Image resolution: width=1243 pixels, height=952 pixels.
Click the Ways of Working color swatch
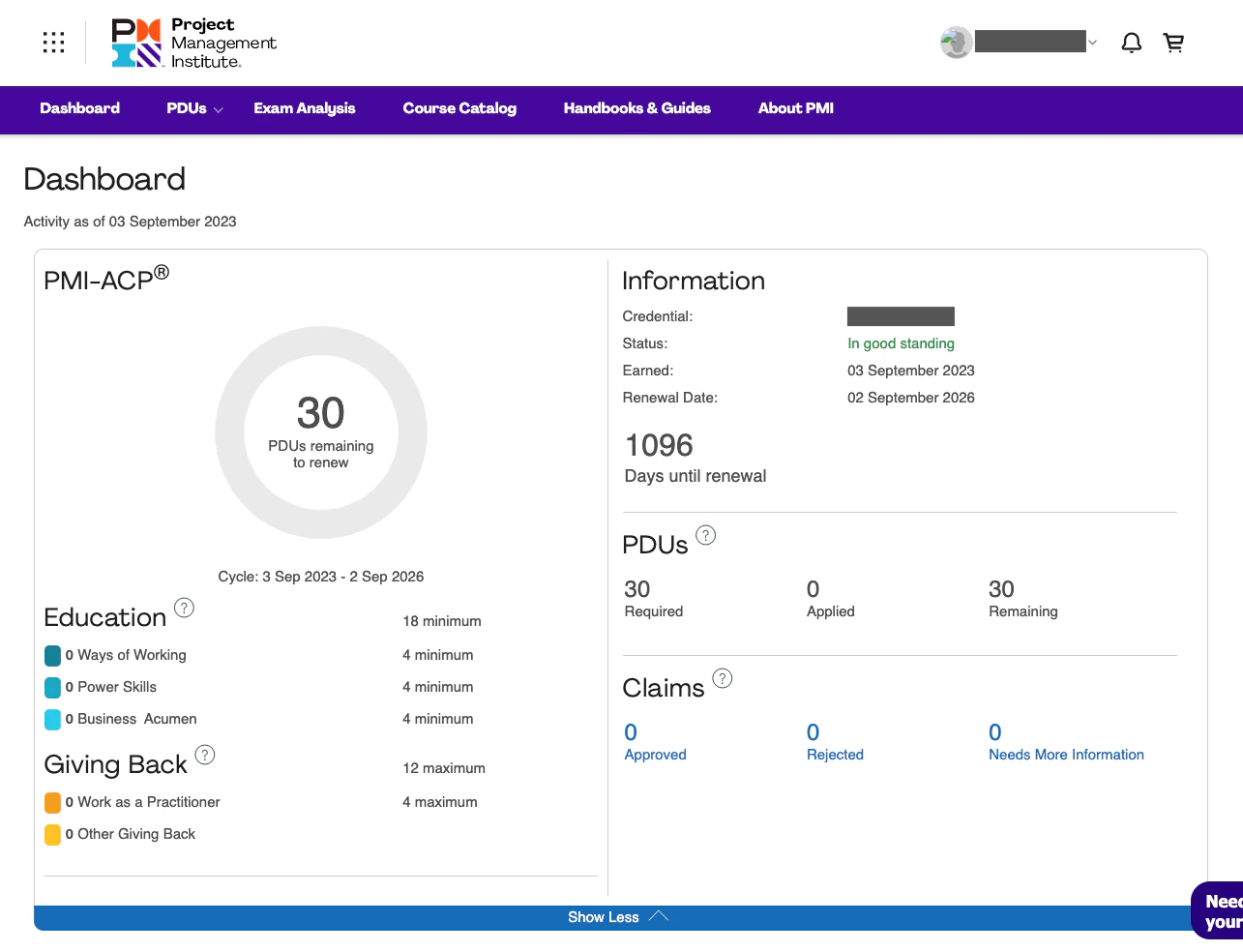pos(53,656)
